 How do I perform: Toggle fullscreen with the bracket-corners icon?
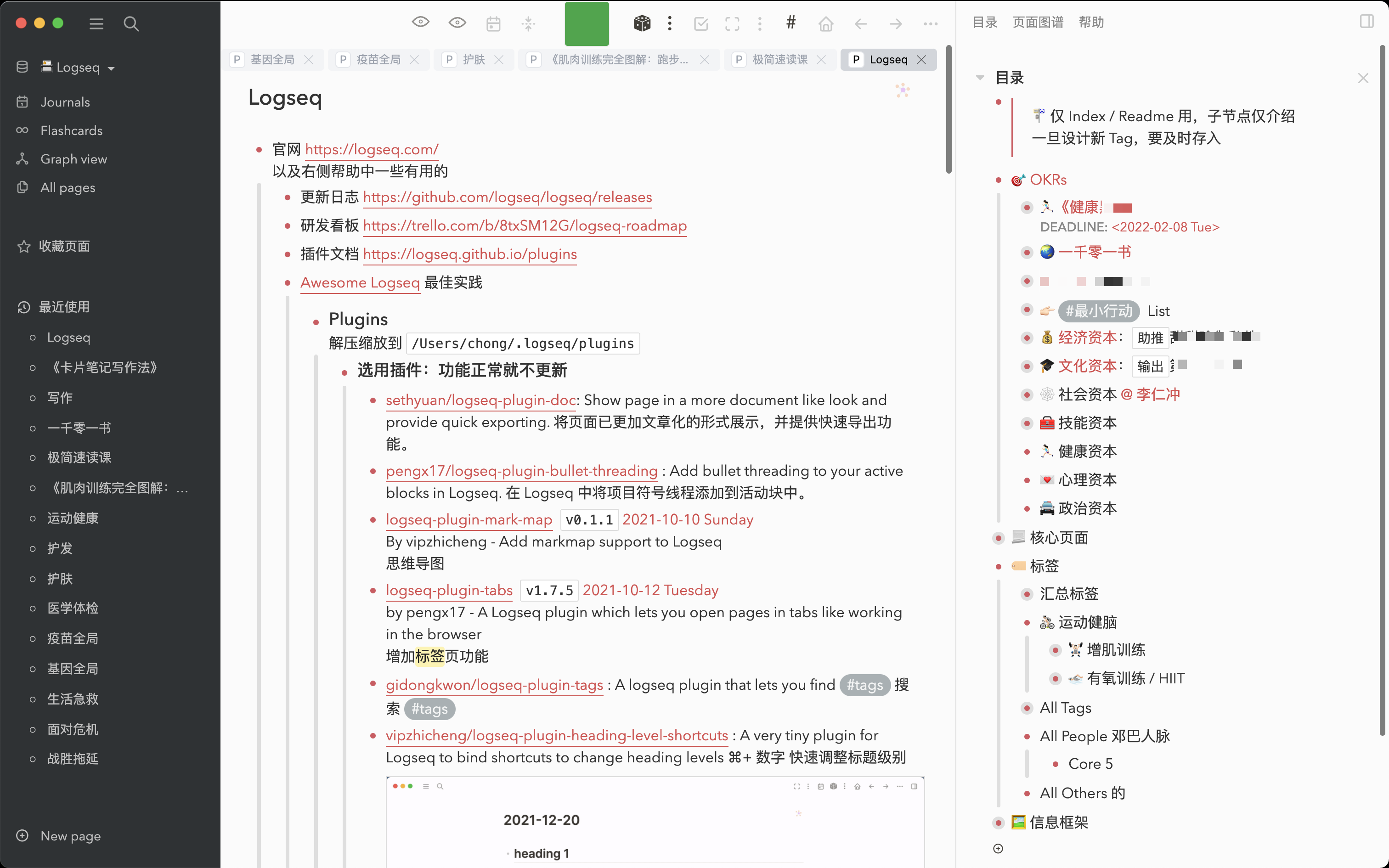click(732, 23)
